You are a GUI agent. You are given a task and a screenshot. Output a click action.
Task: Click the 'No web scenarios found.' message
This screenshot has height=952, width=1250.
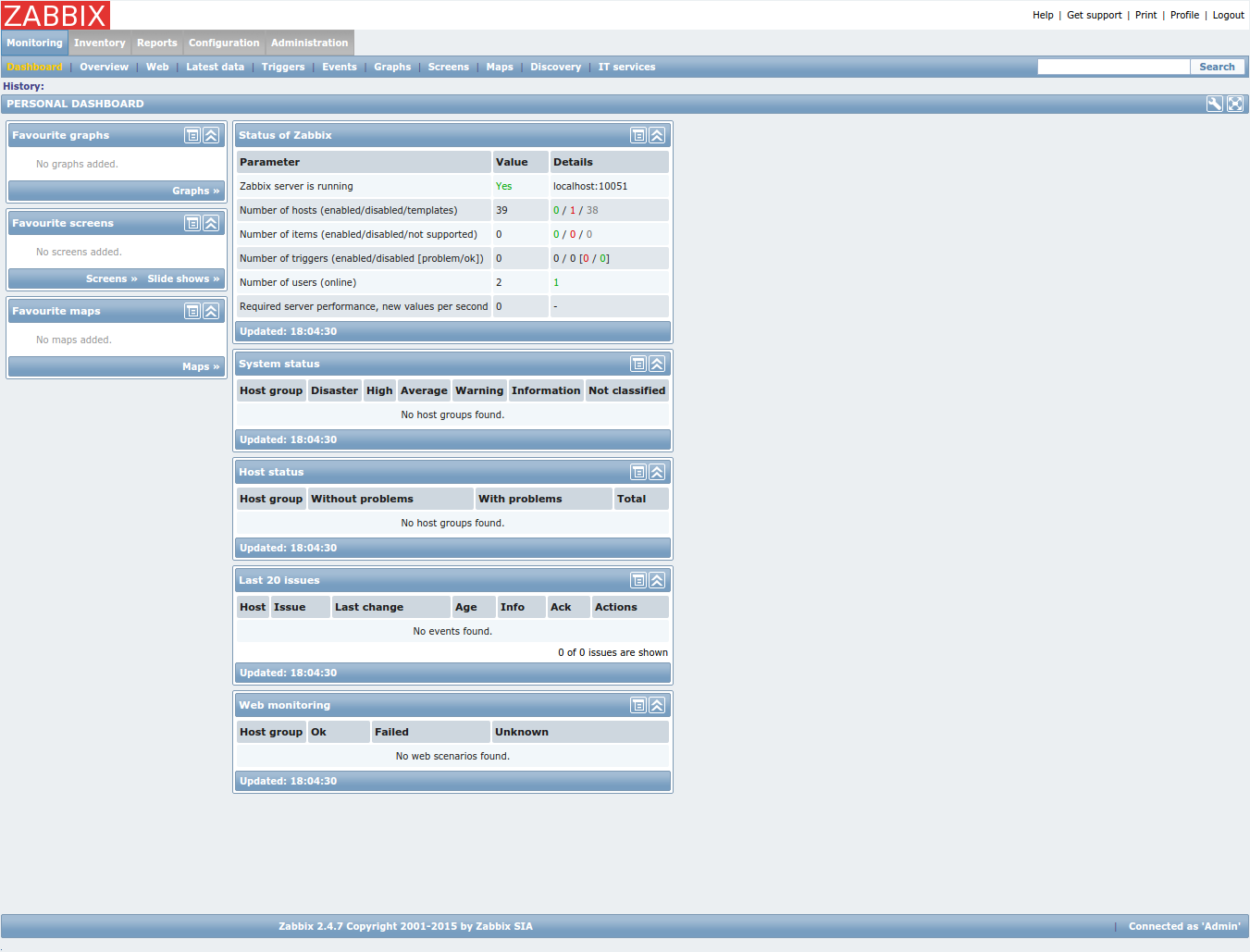click(x=452, y=756)
